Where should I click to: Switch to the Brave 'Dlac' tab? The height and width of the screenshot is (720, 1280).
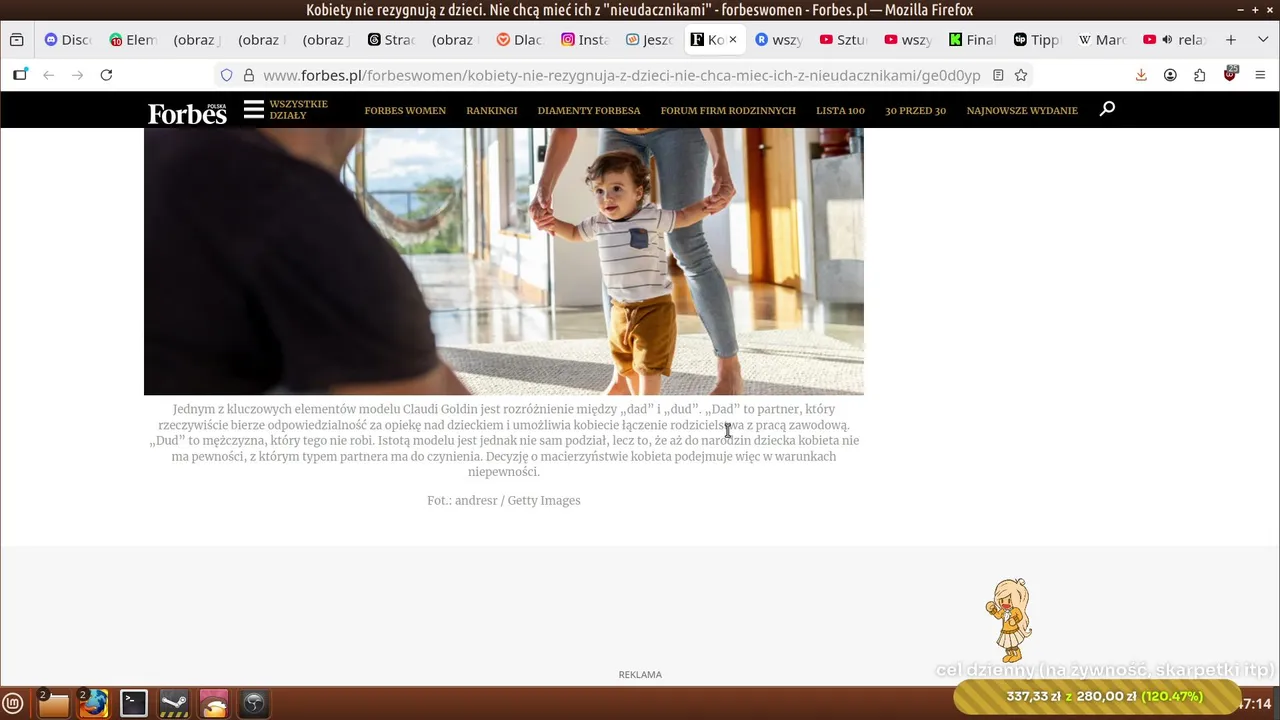pyautogui.click(x=520, y=40)
